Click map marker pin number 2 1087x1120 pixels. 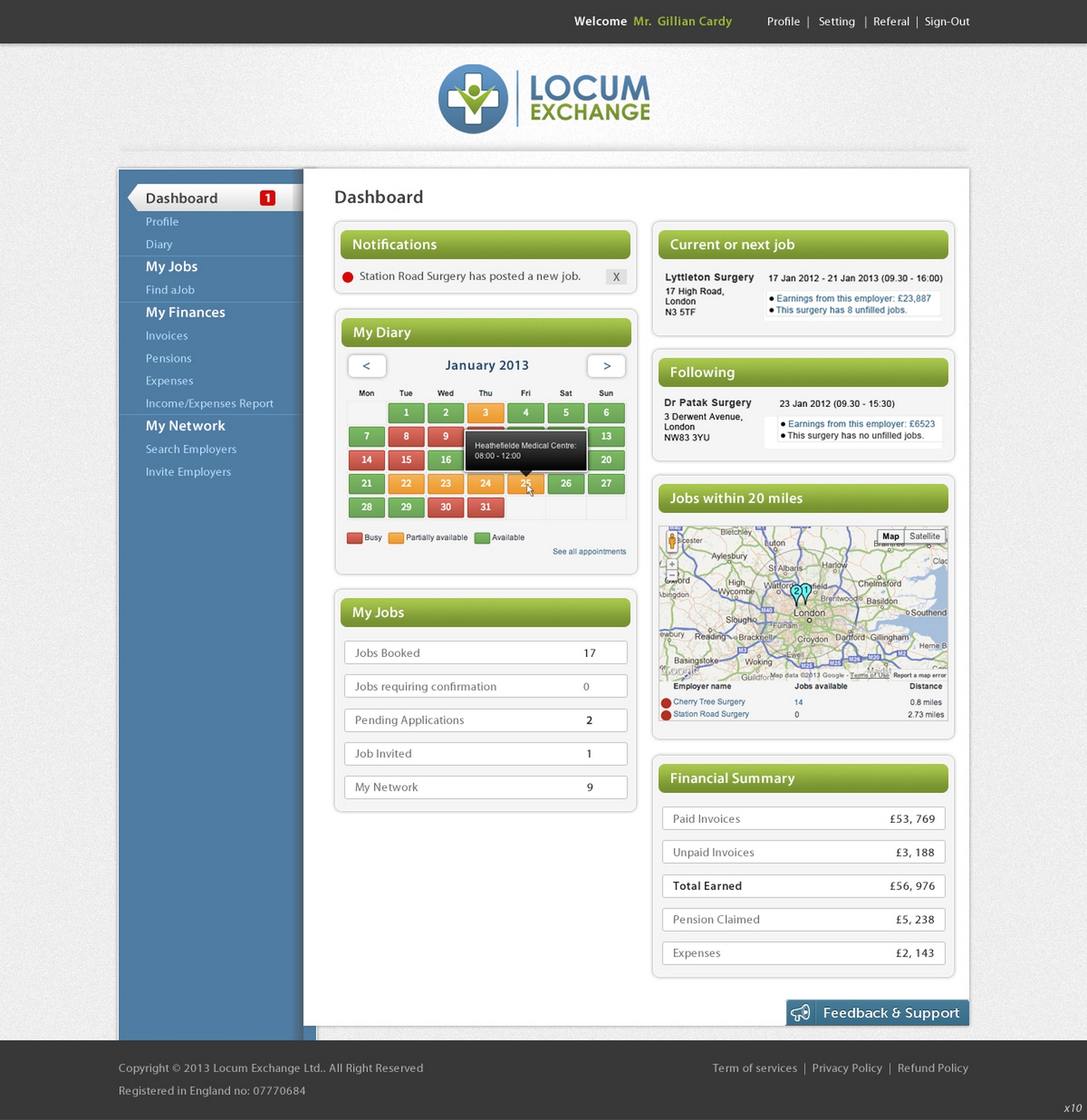[797, 593]
